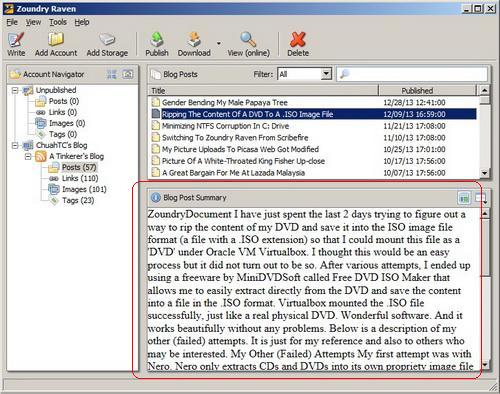Select post A Great Bargain For Me At Lazada

(233, 173)
